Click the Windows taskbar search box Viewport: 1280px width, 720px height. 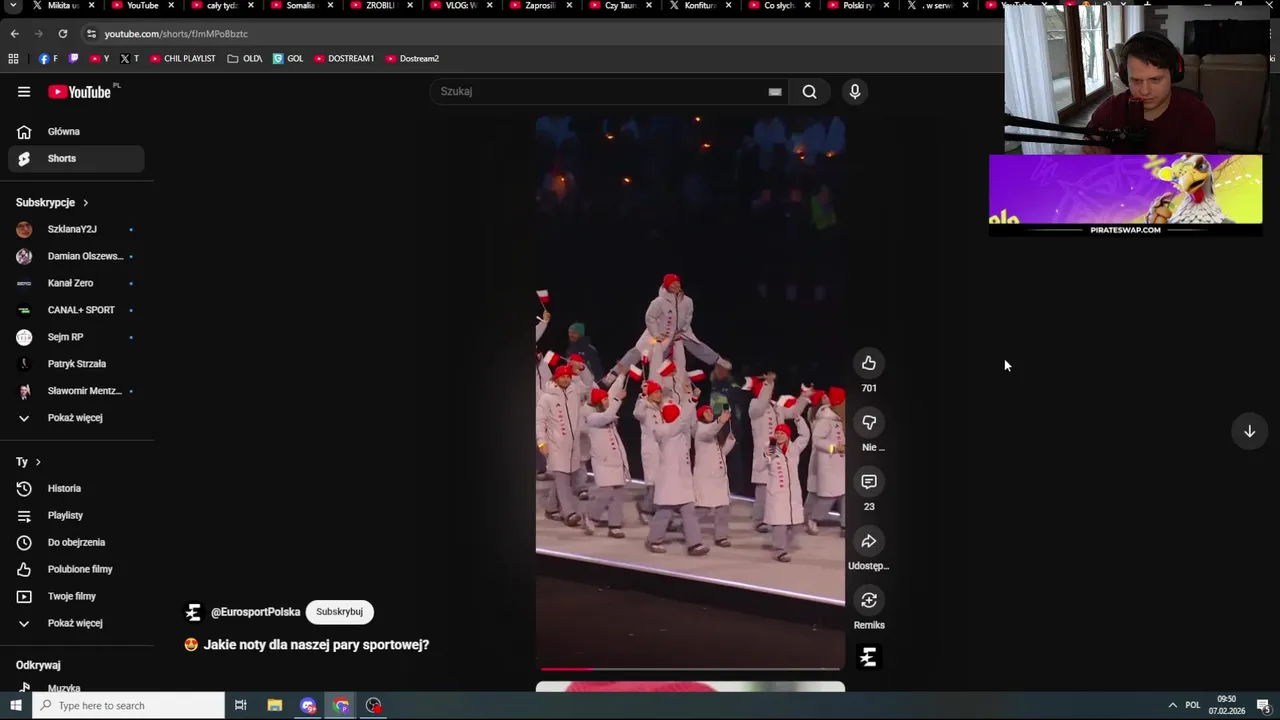coord(129,705)
